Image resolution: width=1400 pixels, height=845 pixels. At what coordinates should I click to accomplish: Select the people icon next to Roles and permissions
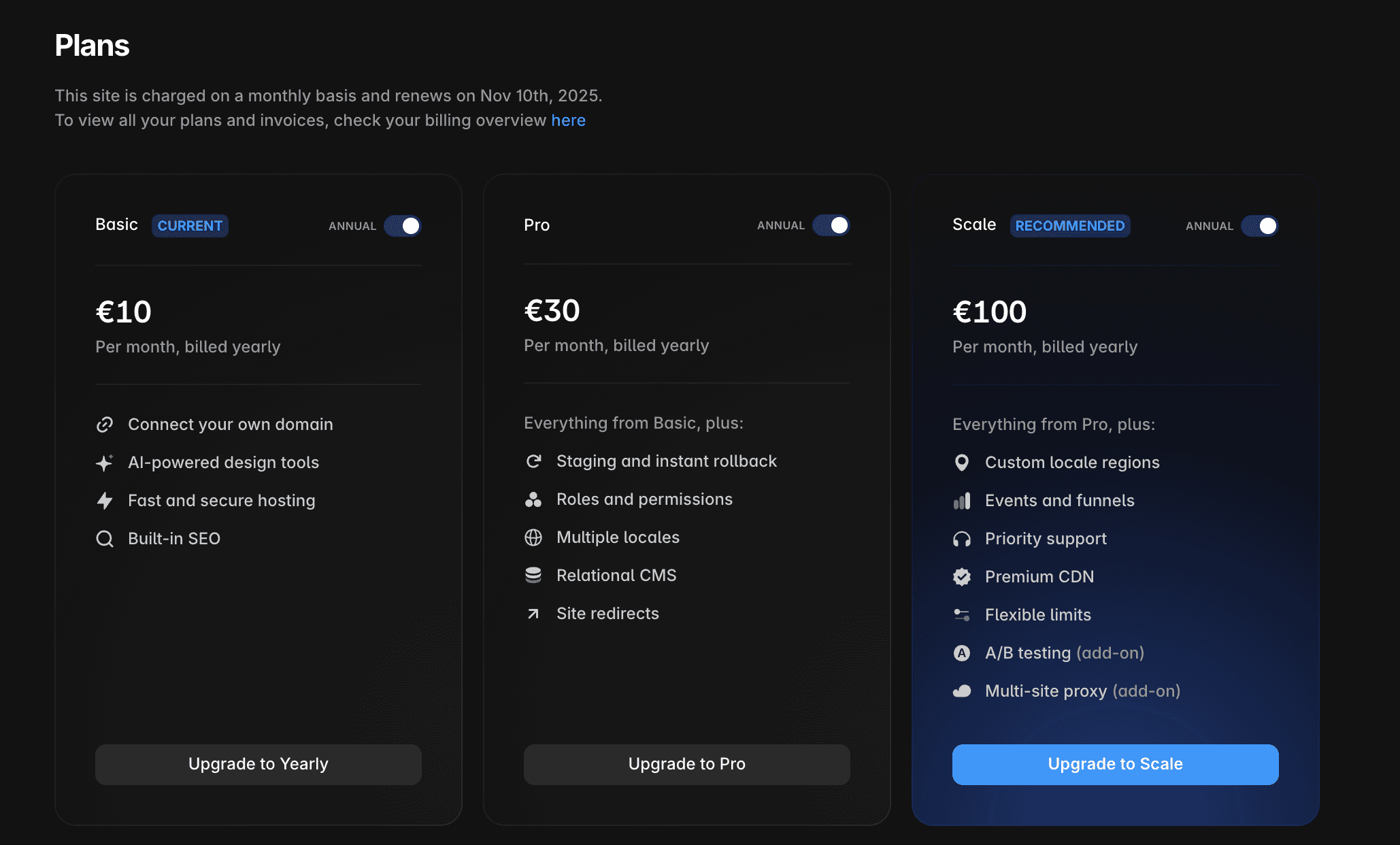point(533,499)
